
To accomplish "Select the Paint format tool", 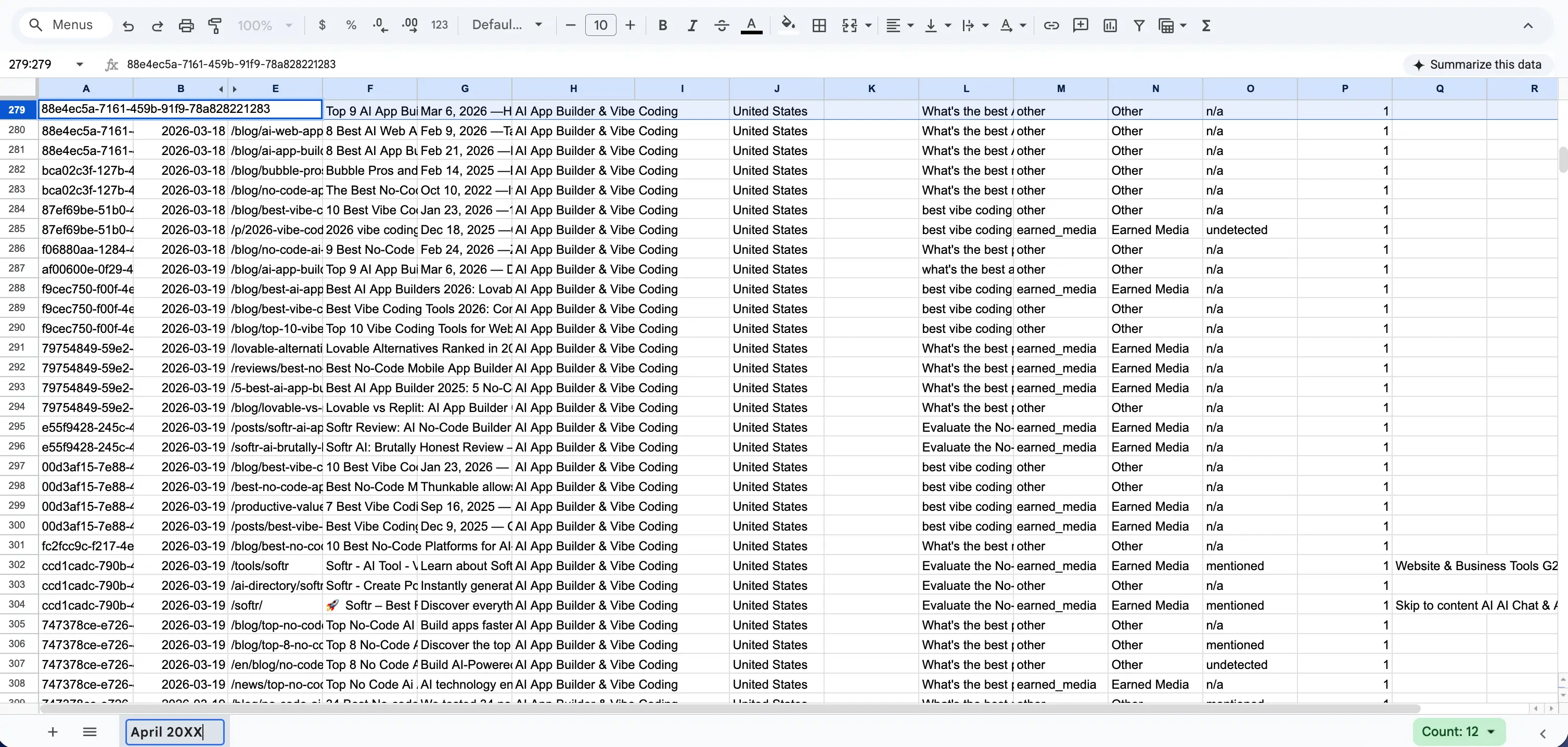I will tap(215, 25).
